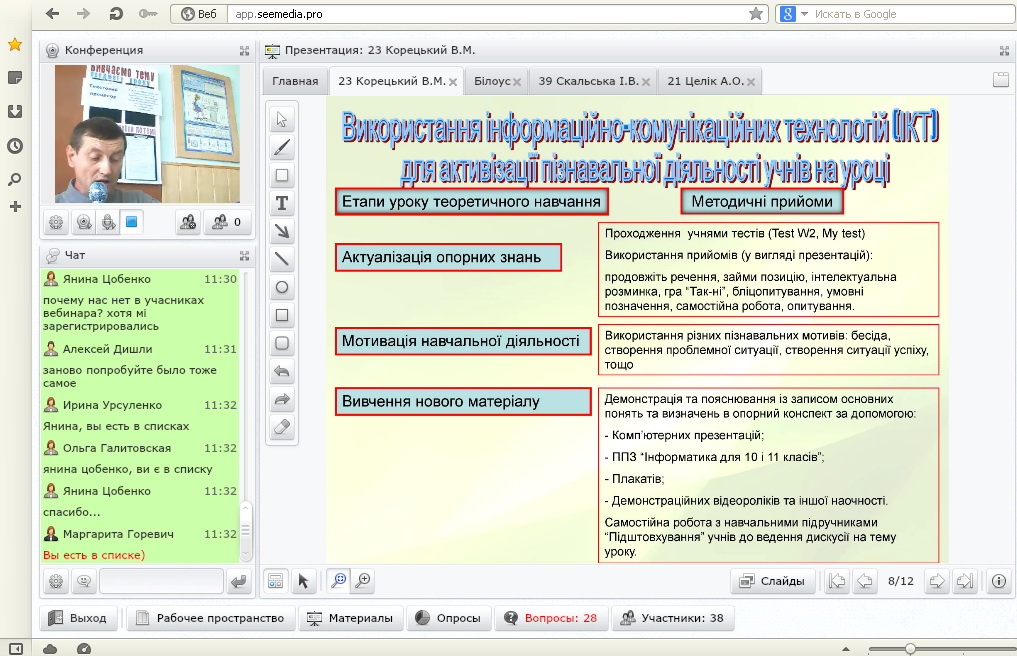Click the undo arrow in drawing toolbar
1017x656 pixels.
282,372
